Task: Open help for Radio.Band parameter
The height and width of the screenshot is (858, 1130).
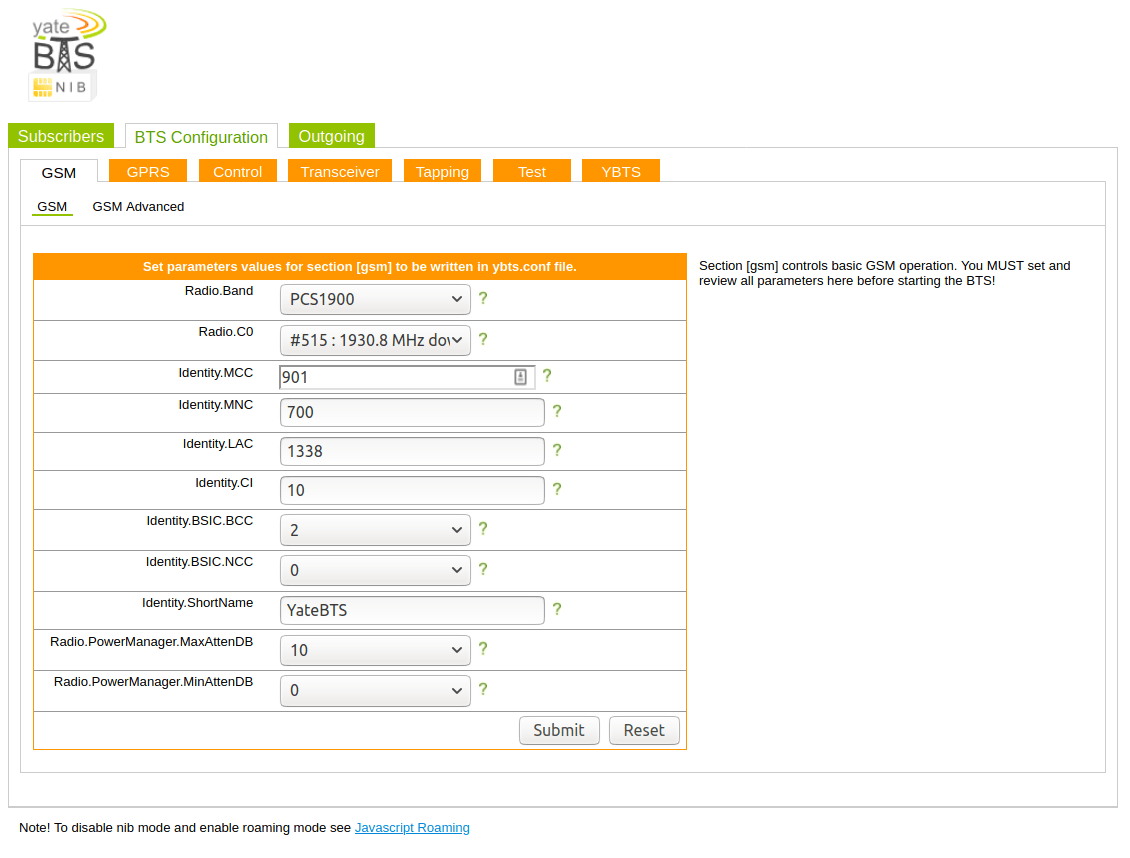Action: 483,298
